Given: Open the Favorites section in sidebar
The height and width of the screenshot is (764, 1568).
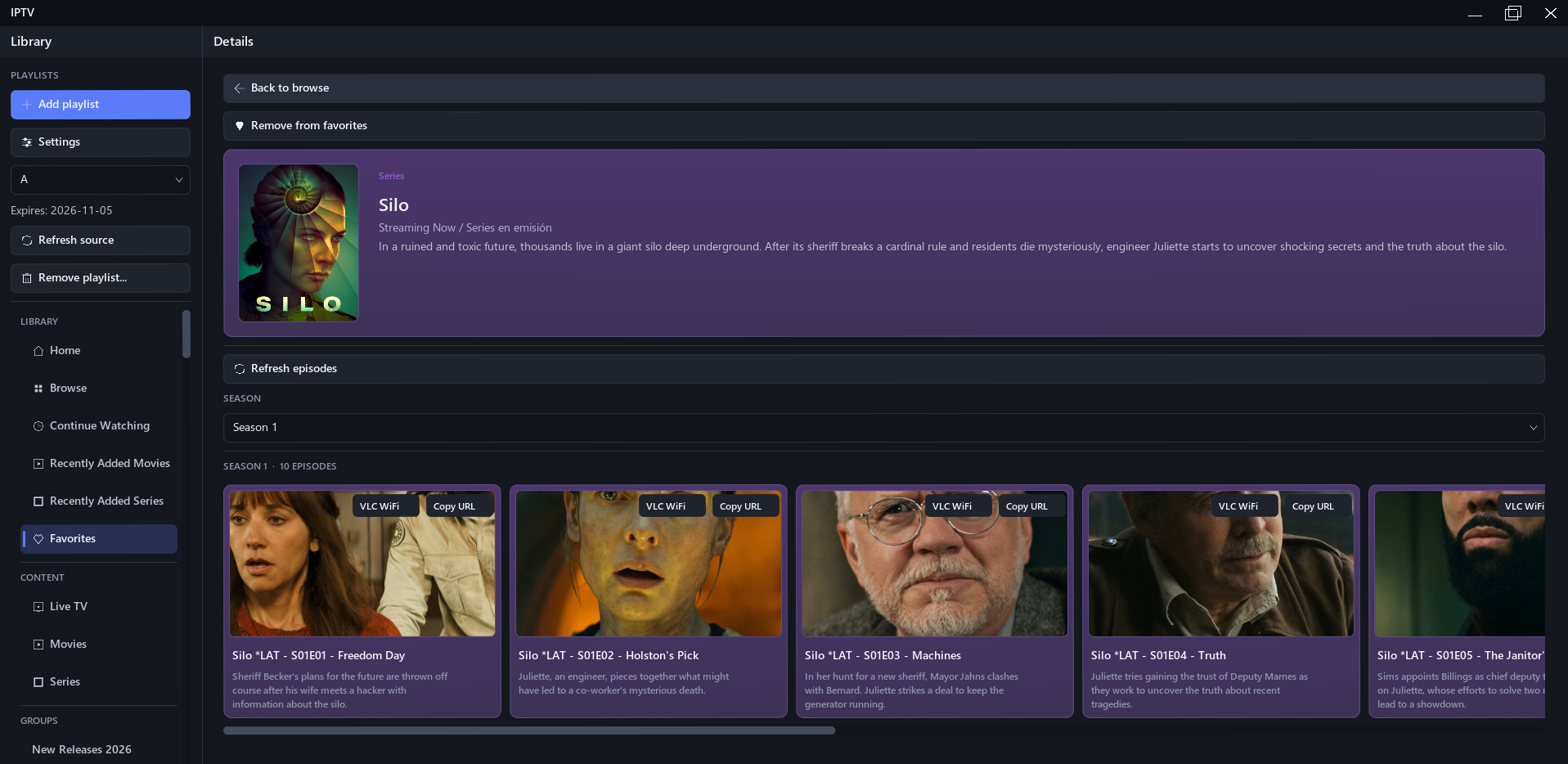Looking at the screenshot, I should tap(99, 539).
